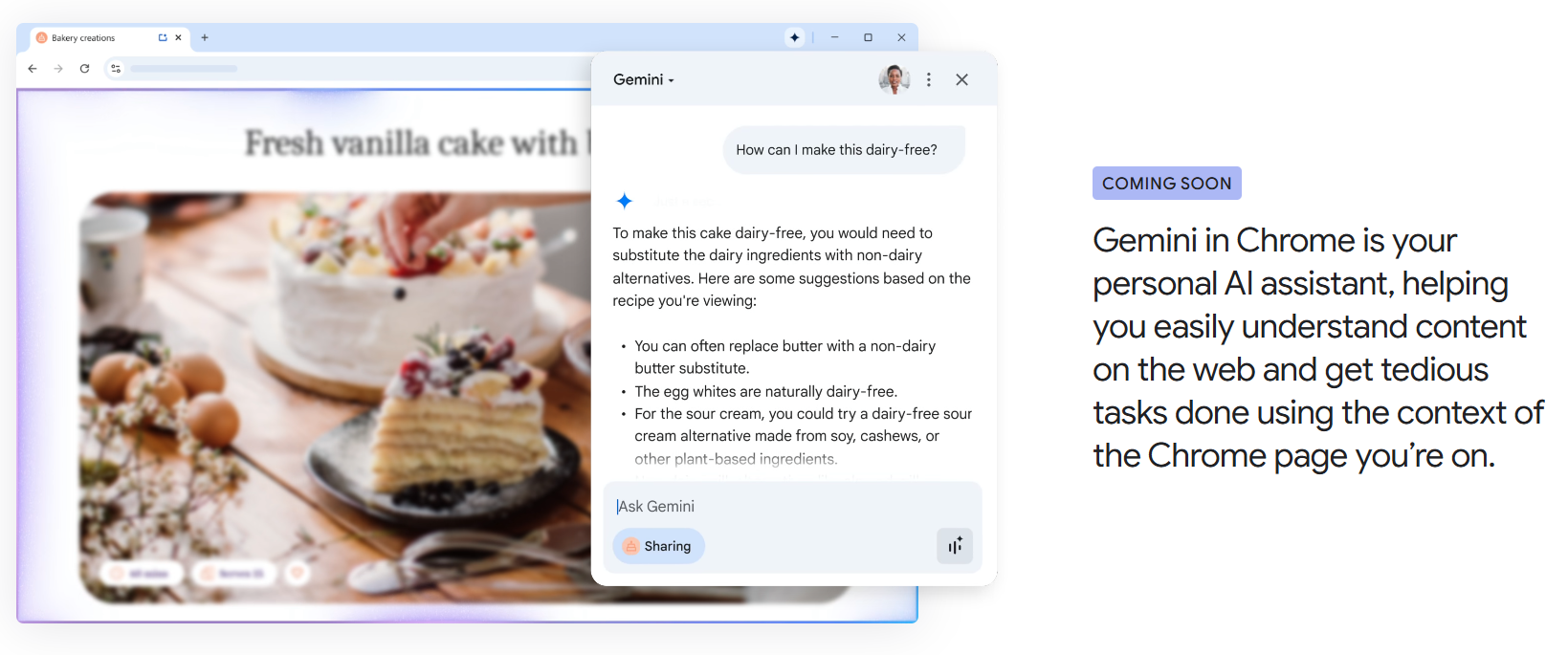Close the Gemini side panel

tap(961, 80)
